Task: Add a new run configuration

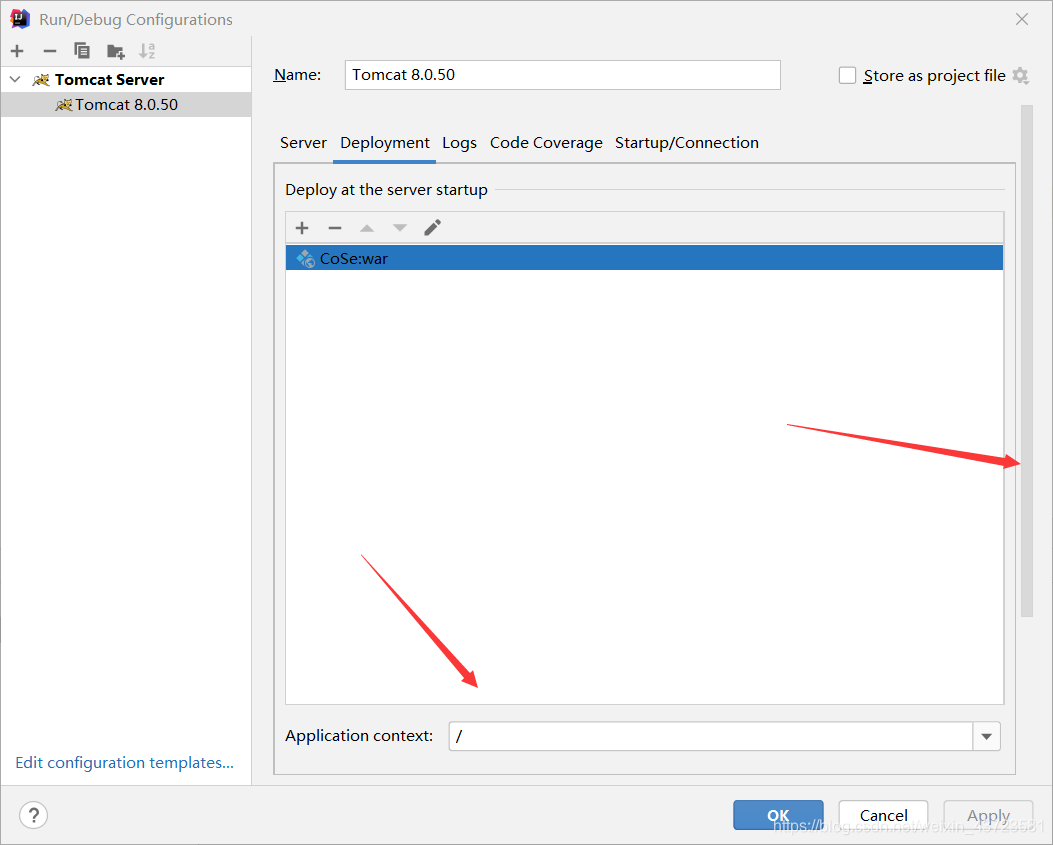Action: (x=17, y=51)
